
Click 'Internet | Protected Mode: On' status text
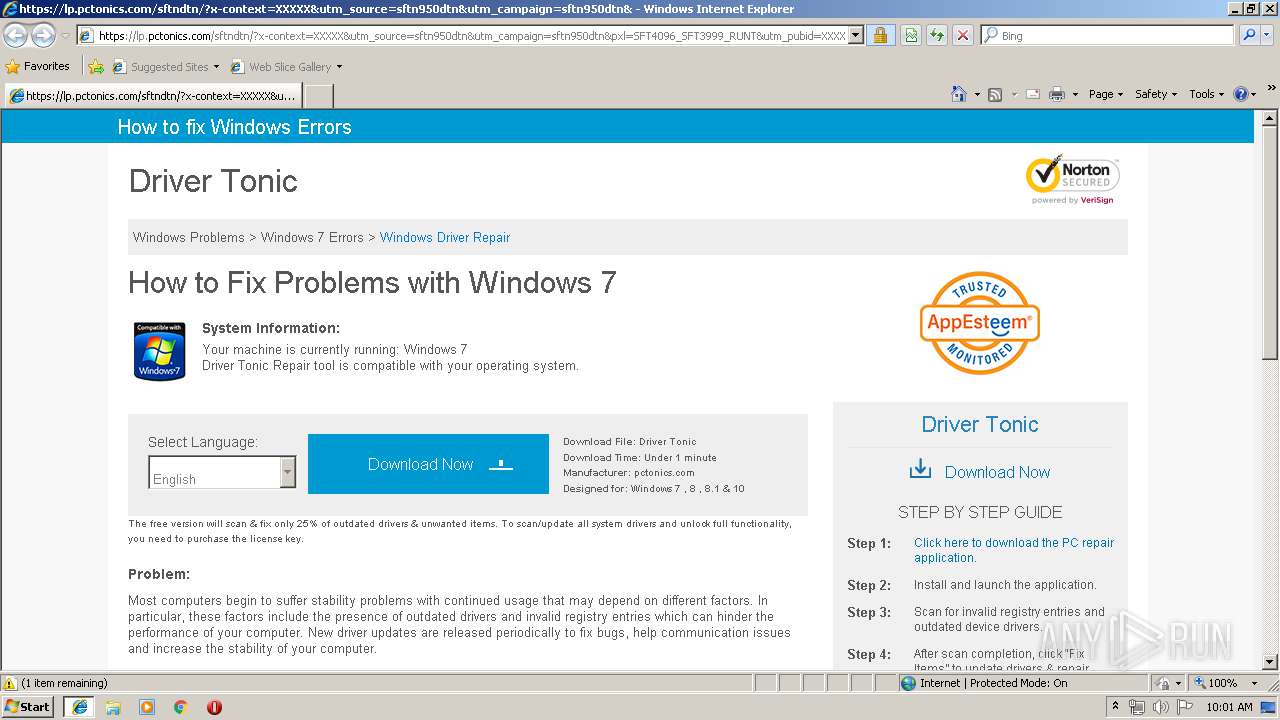[993, 683]
